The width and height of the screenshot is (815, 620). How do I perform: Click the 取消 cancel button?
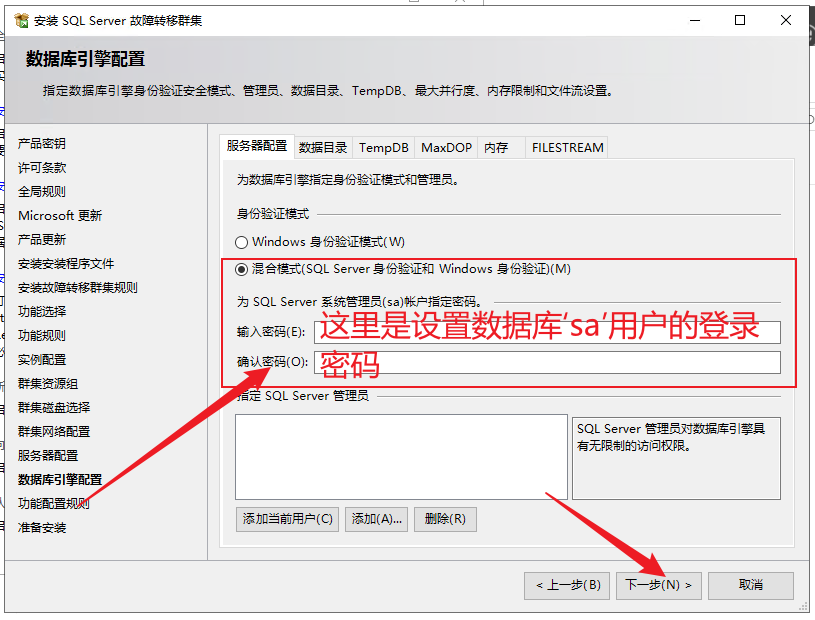pos(751,586)
